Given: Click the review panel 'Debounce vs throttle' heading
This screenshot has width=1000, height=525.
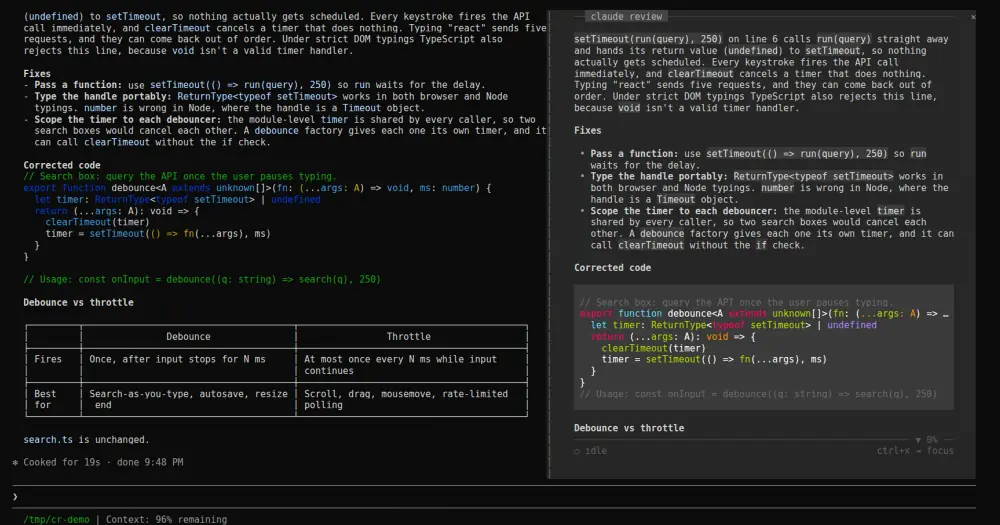Looking at the screenshot, I should pos(629,428).
